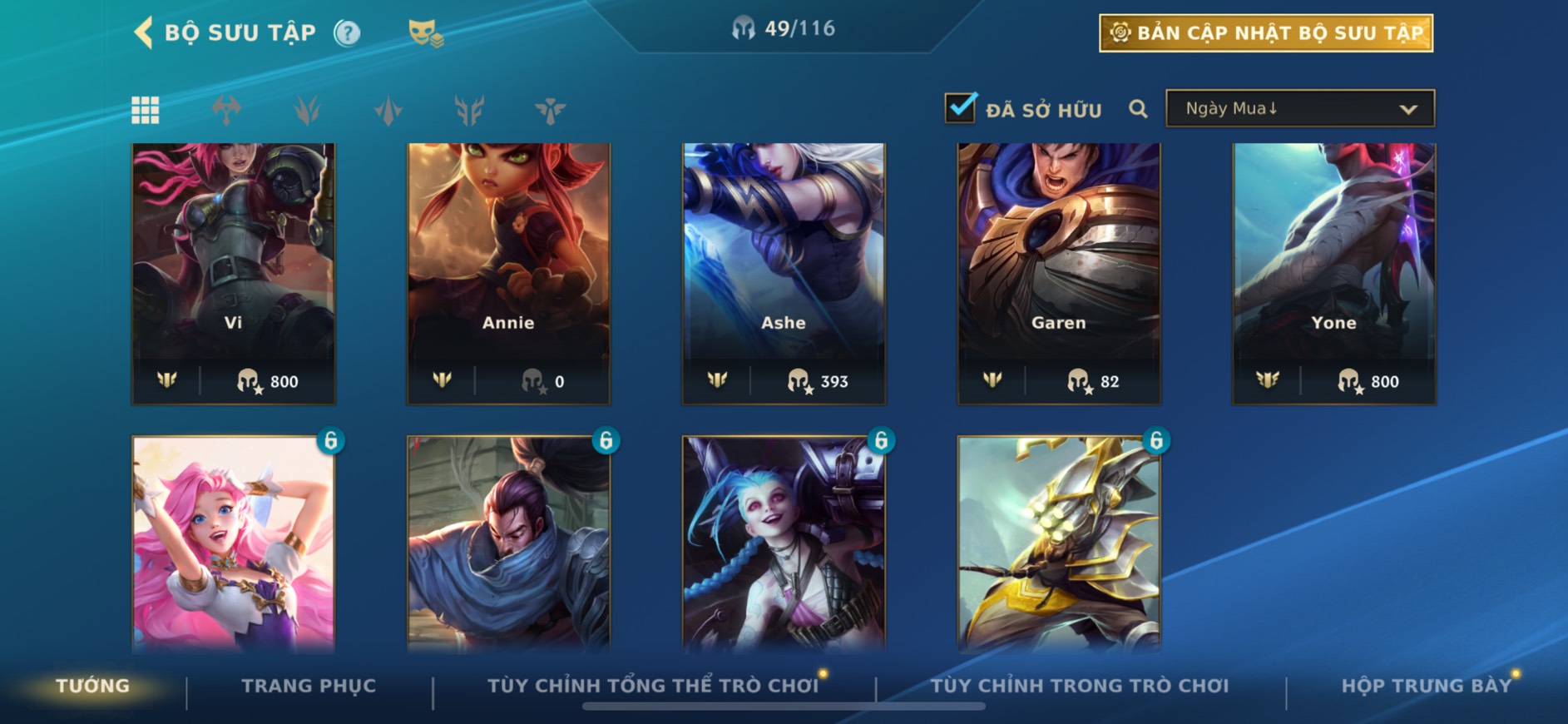
Task: Filter by the third role icon
Action: click(388, 109)
